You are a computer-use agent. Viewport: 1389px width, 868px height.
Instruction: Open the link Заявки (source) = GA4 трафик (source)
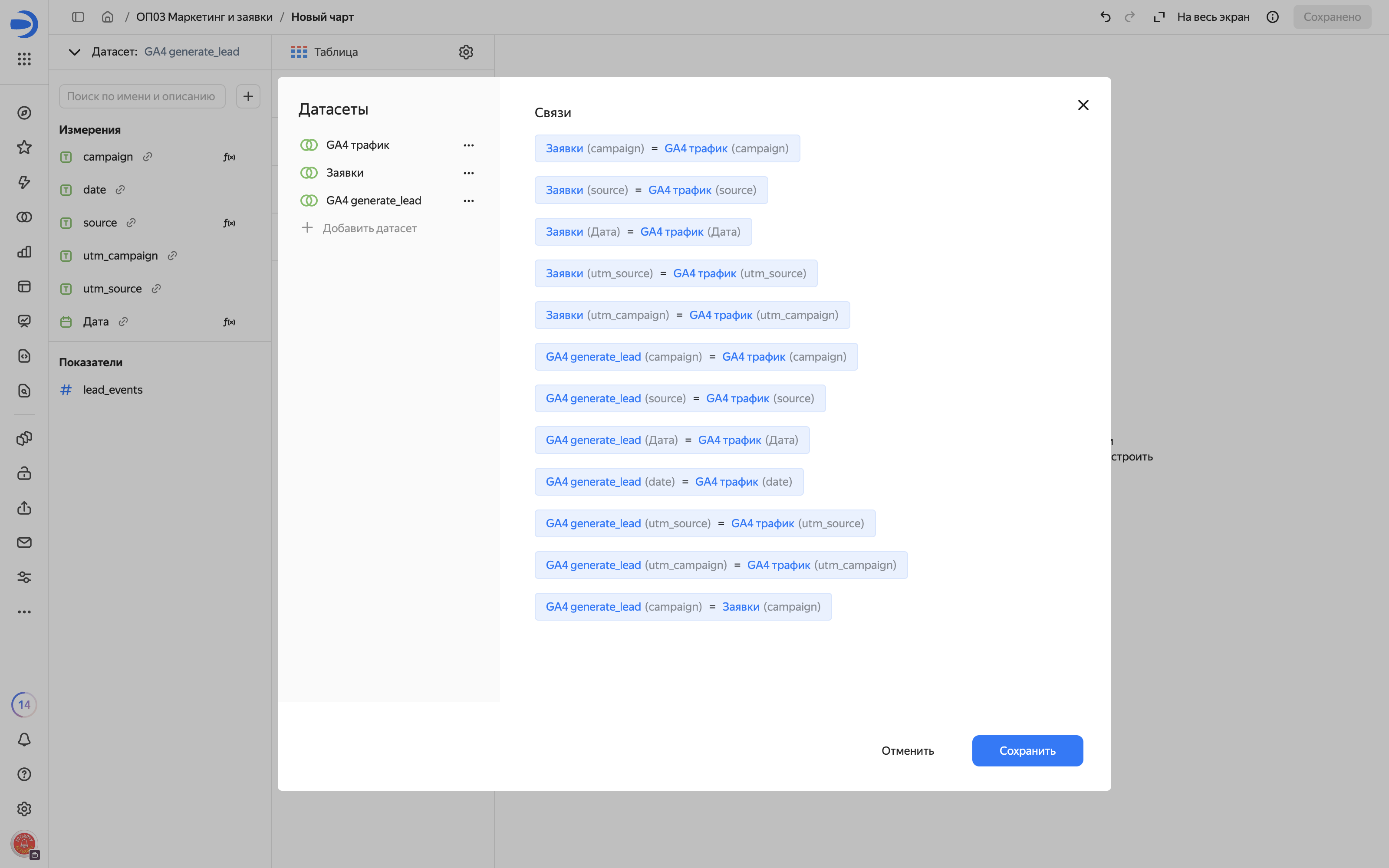[651, 190]
